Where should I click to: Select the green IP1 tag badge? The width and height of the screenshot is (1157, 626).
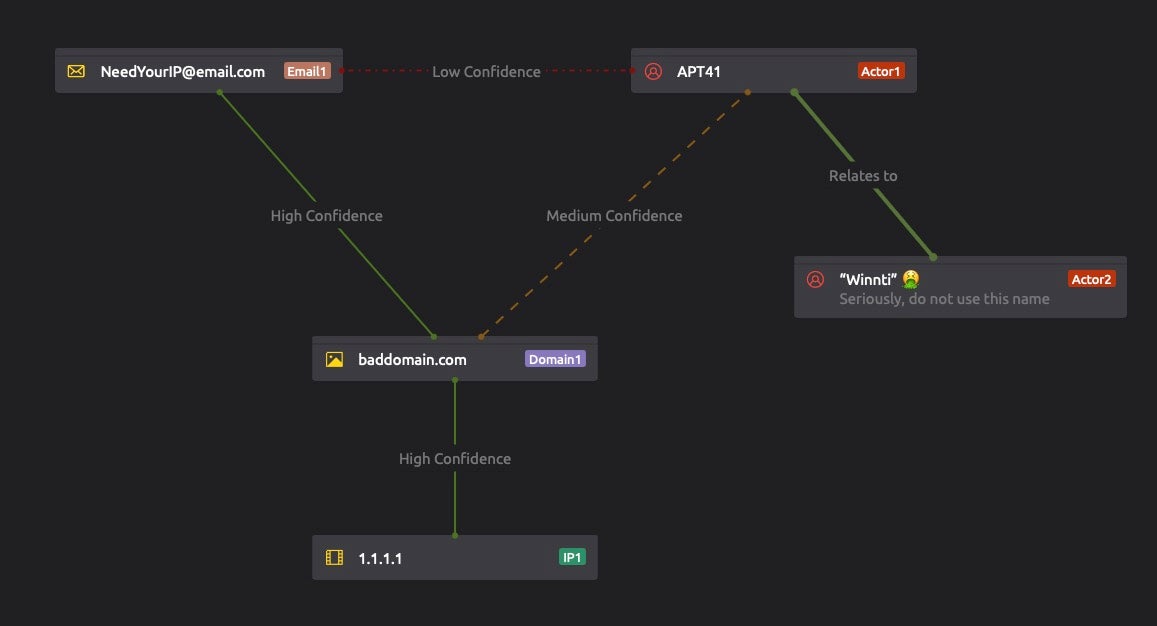572,557
